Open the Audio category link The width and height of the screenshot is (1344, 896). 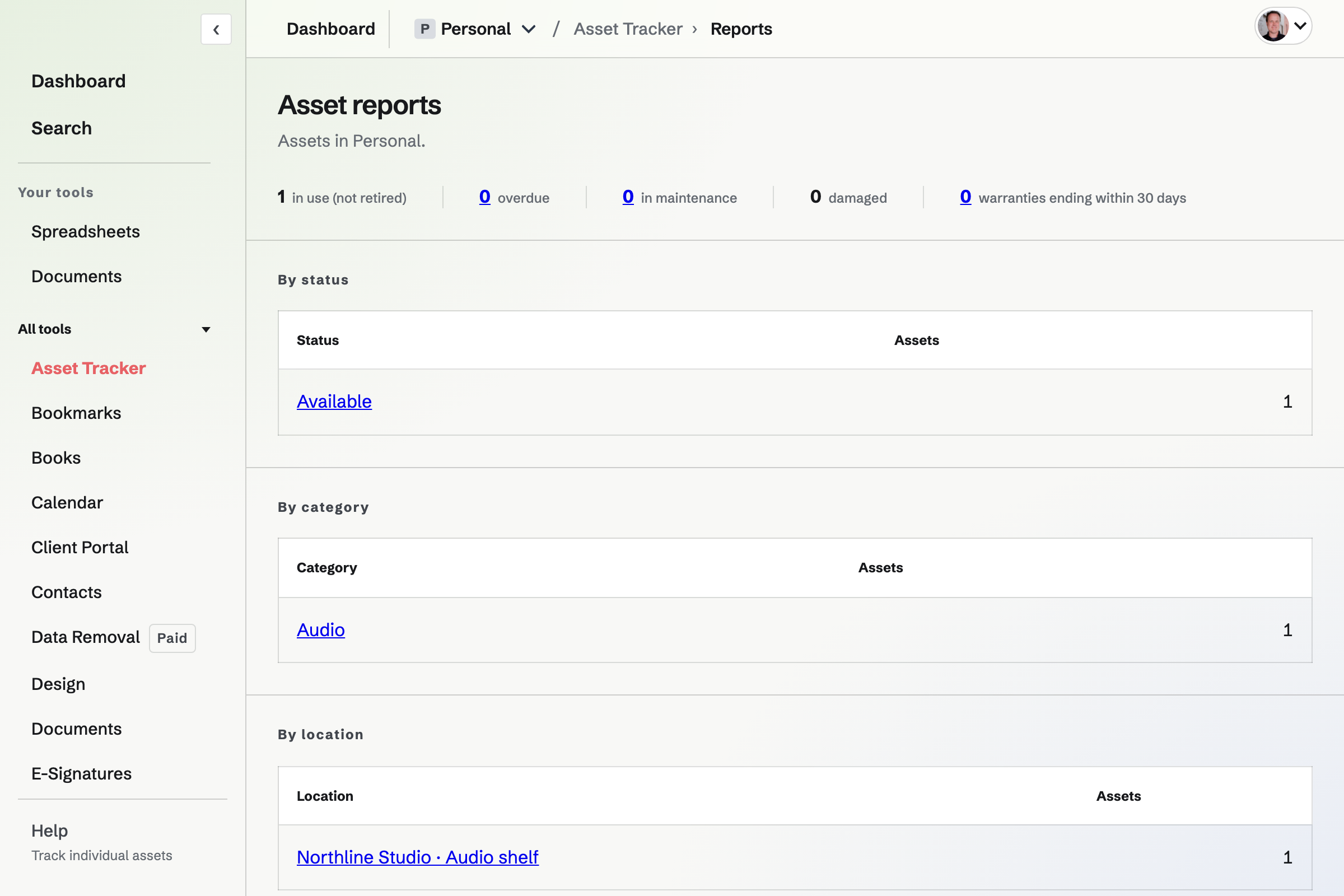tap(320, 629)
